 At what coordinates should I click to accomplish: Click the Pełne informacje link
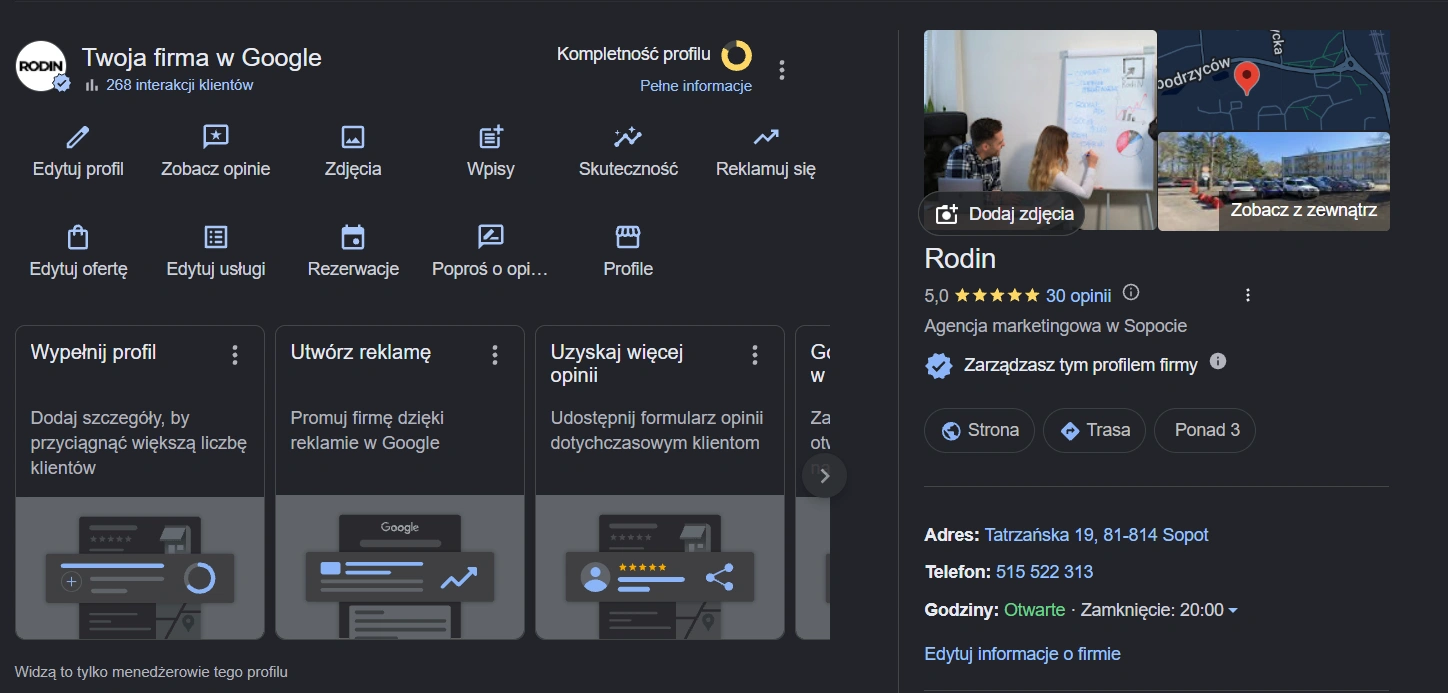pos(696,86)
